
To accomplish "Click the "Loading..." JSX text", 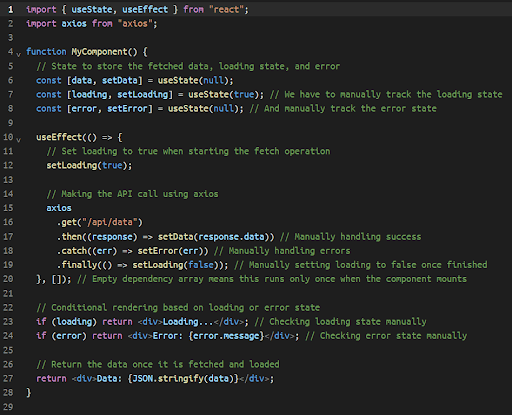I will [x=188, y=322].
